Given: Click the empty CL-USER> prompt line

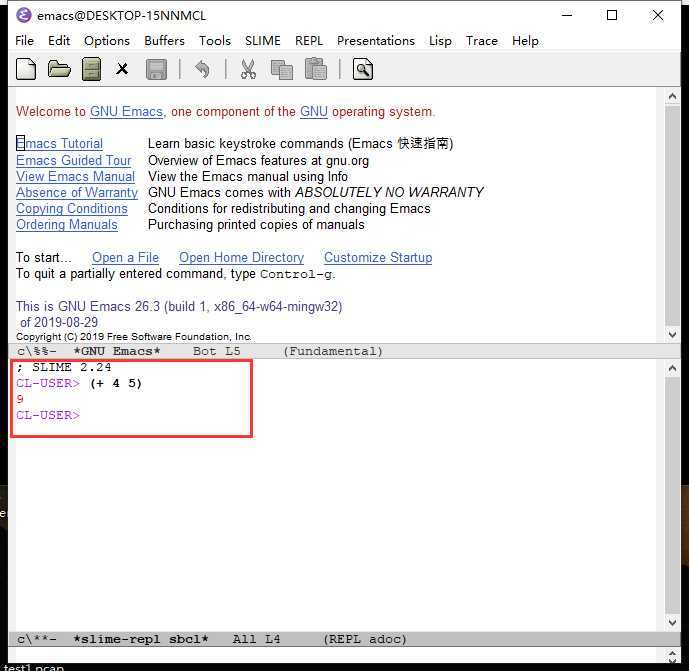Looking at the screenshot, I should [x=48, y=415].
